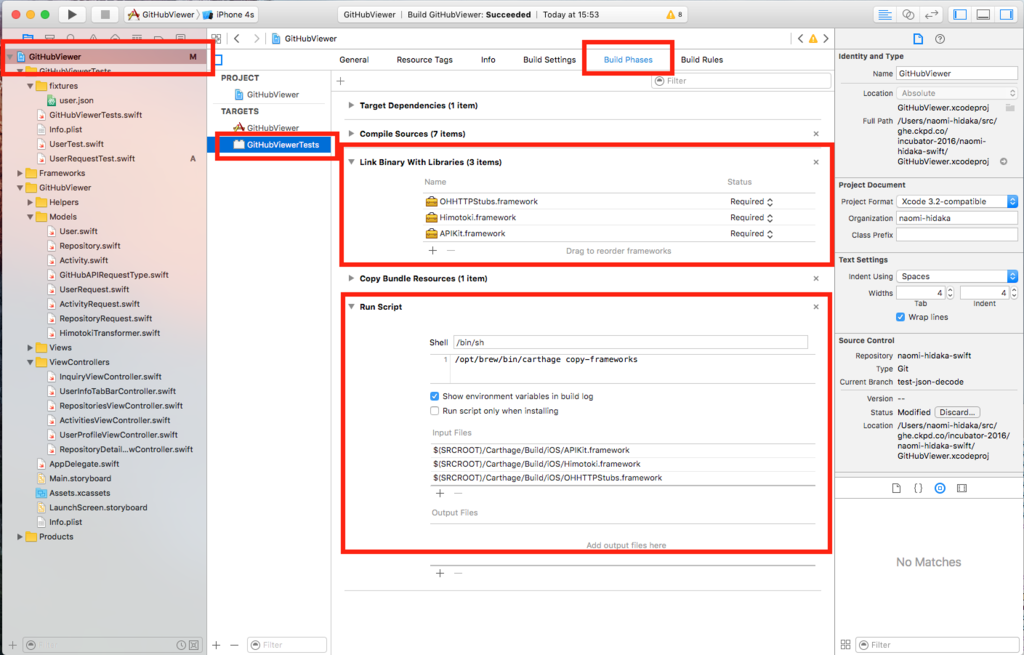Collapse Link Binary With Libraries phase
This screenshot has width=1024, height=655.
pos(351,162)
